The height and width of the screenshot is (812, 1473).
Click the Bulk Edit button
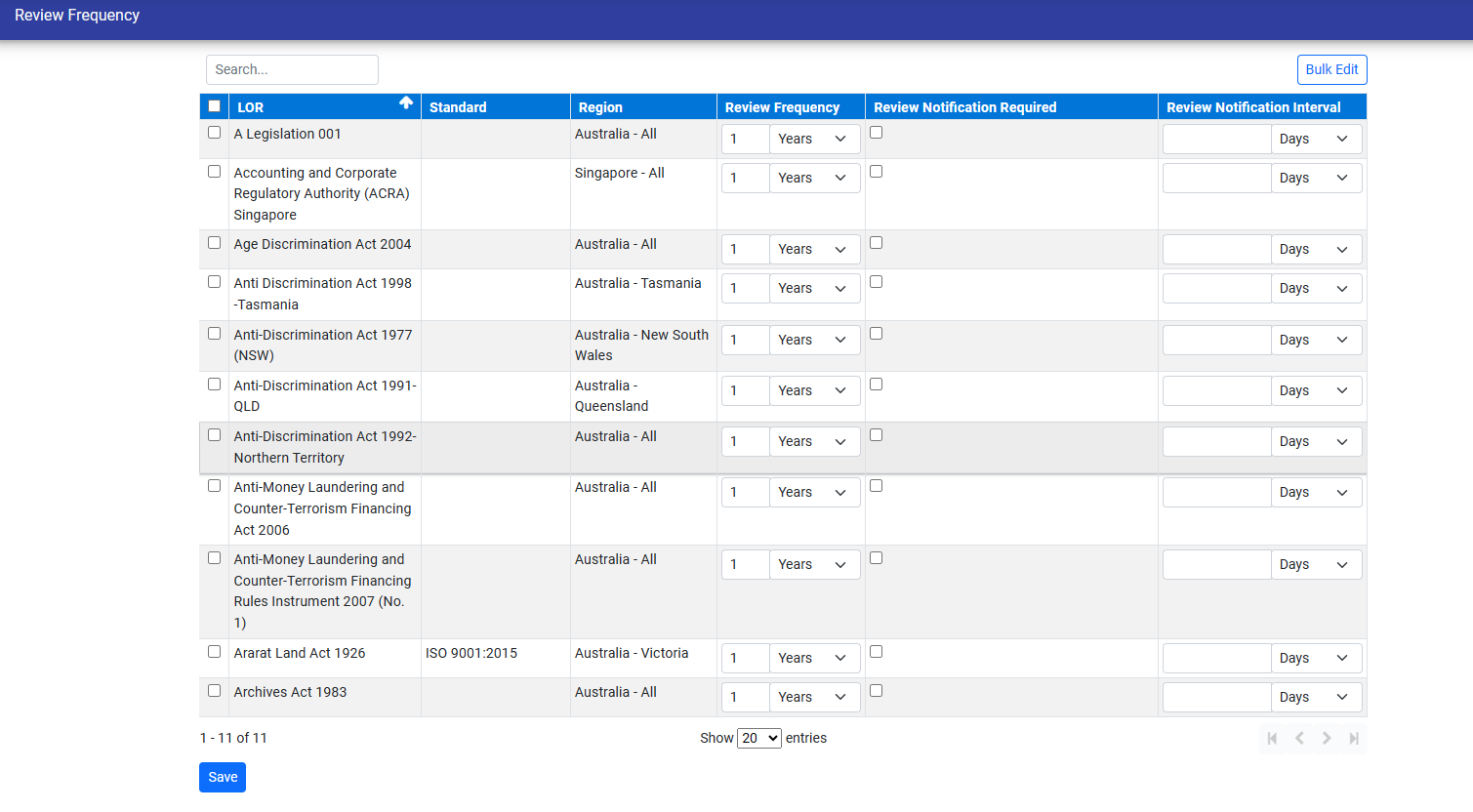tap(1331, 69)
